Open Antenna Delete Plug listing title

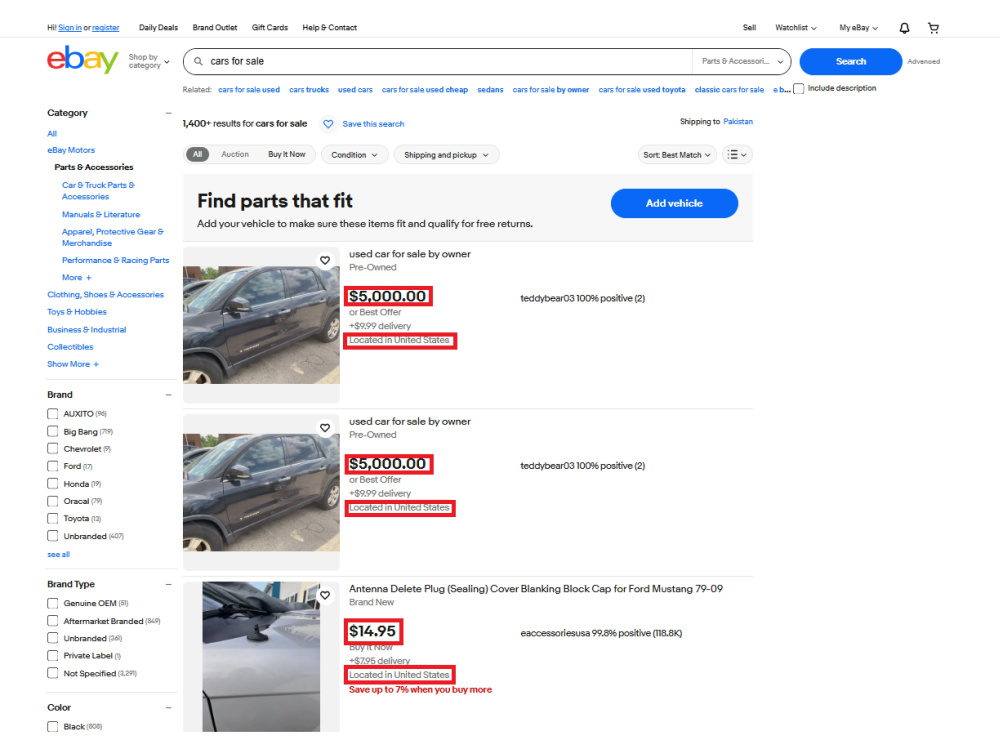[536, 589]
